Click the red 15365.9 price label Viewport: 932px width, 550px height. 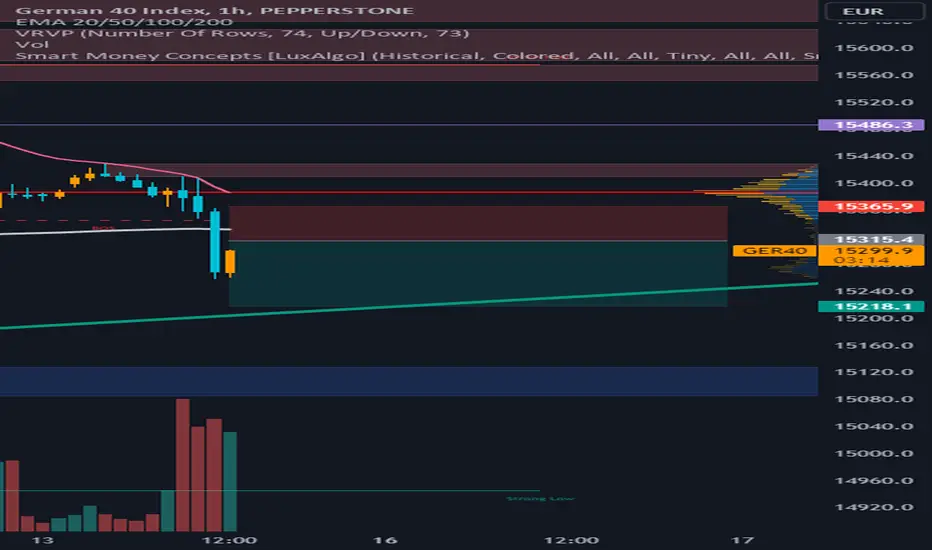click(x=871, y=206)
